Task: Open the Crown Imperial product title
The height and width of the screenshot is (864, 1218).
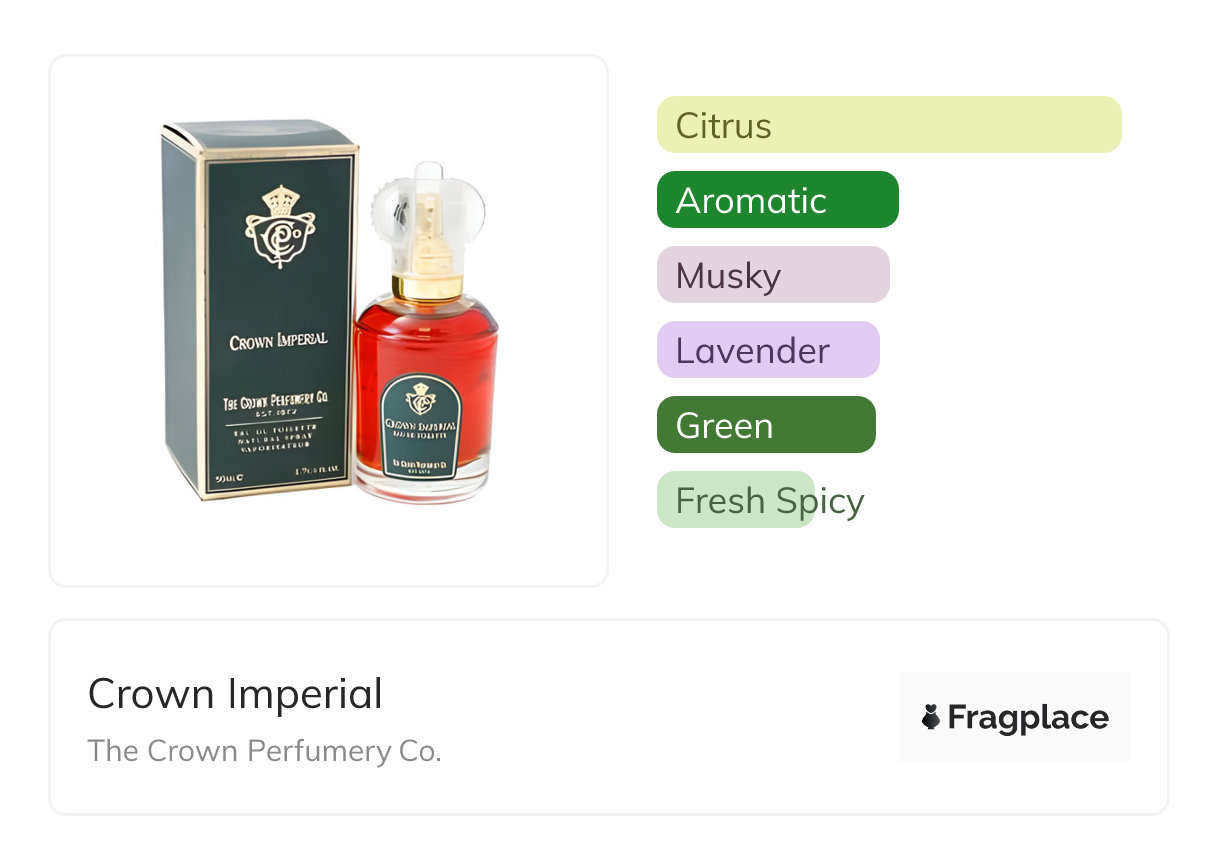Action: click(x=235, y=694)
